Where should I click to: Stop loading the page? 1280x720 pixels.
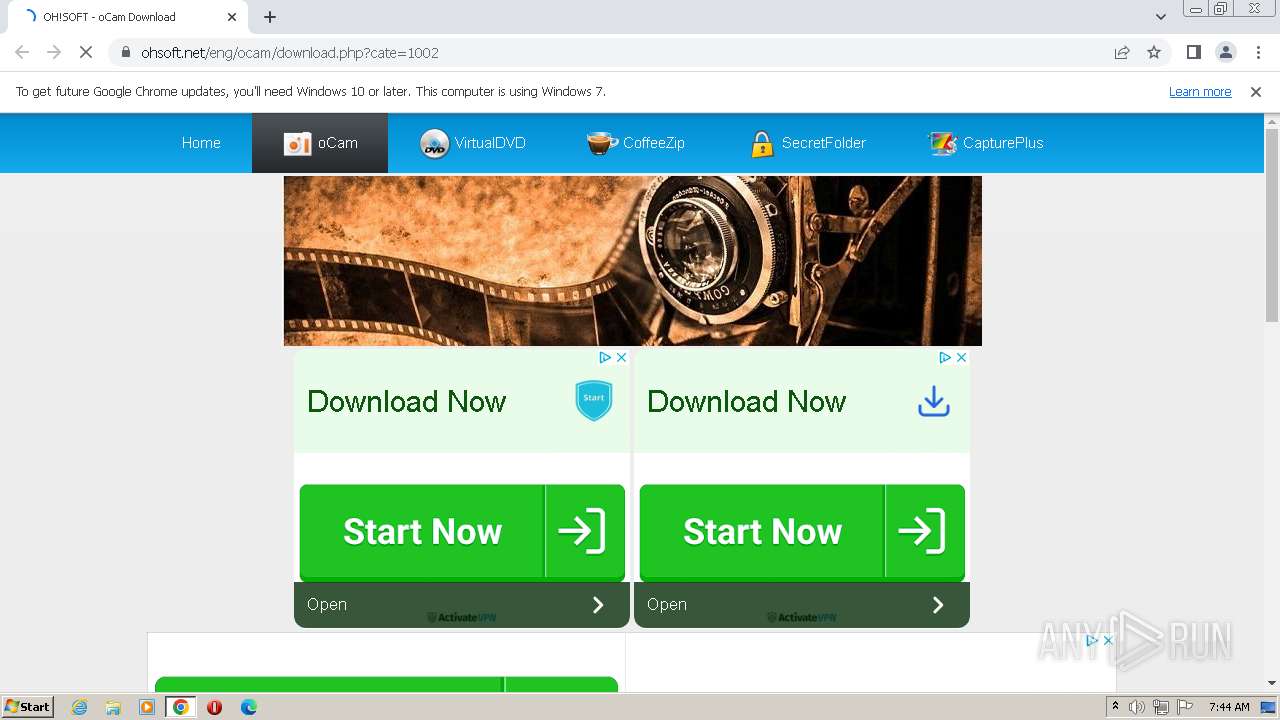point(85,53)
